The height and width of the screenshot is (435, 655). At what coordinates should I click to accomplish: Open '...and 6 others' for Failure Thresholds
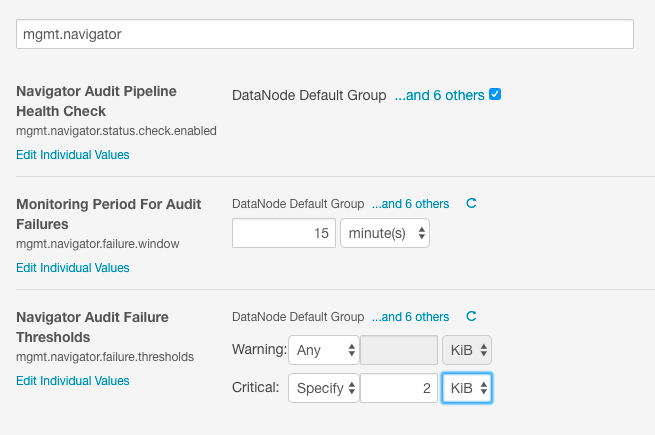pos(410,317)
